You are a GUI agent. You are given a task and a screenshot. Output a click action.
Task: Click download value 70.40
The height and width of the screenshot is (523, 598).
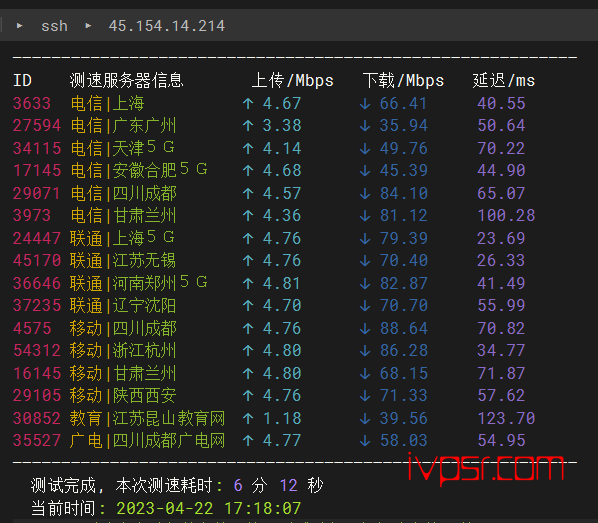click(x=403, y=261)
